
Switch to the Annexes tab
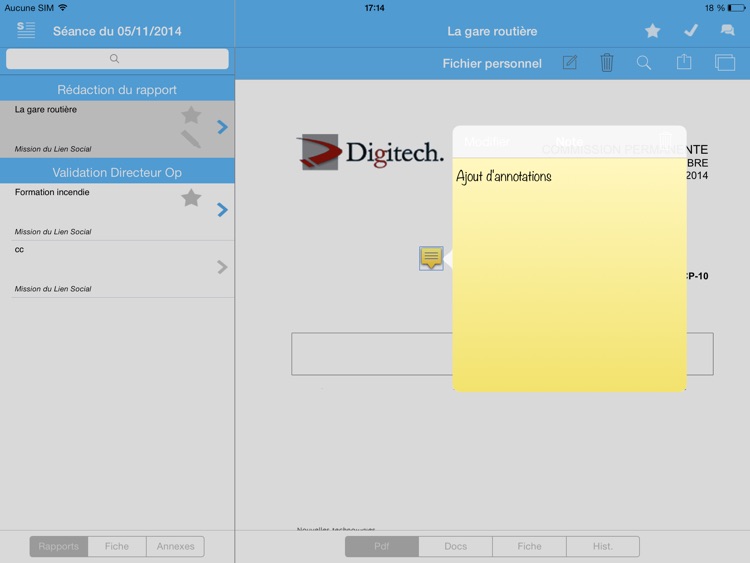(x=176, y=546)
